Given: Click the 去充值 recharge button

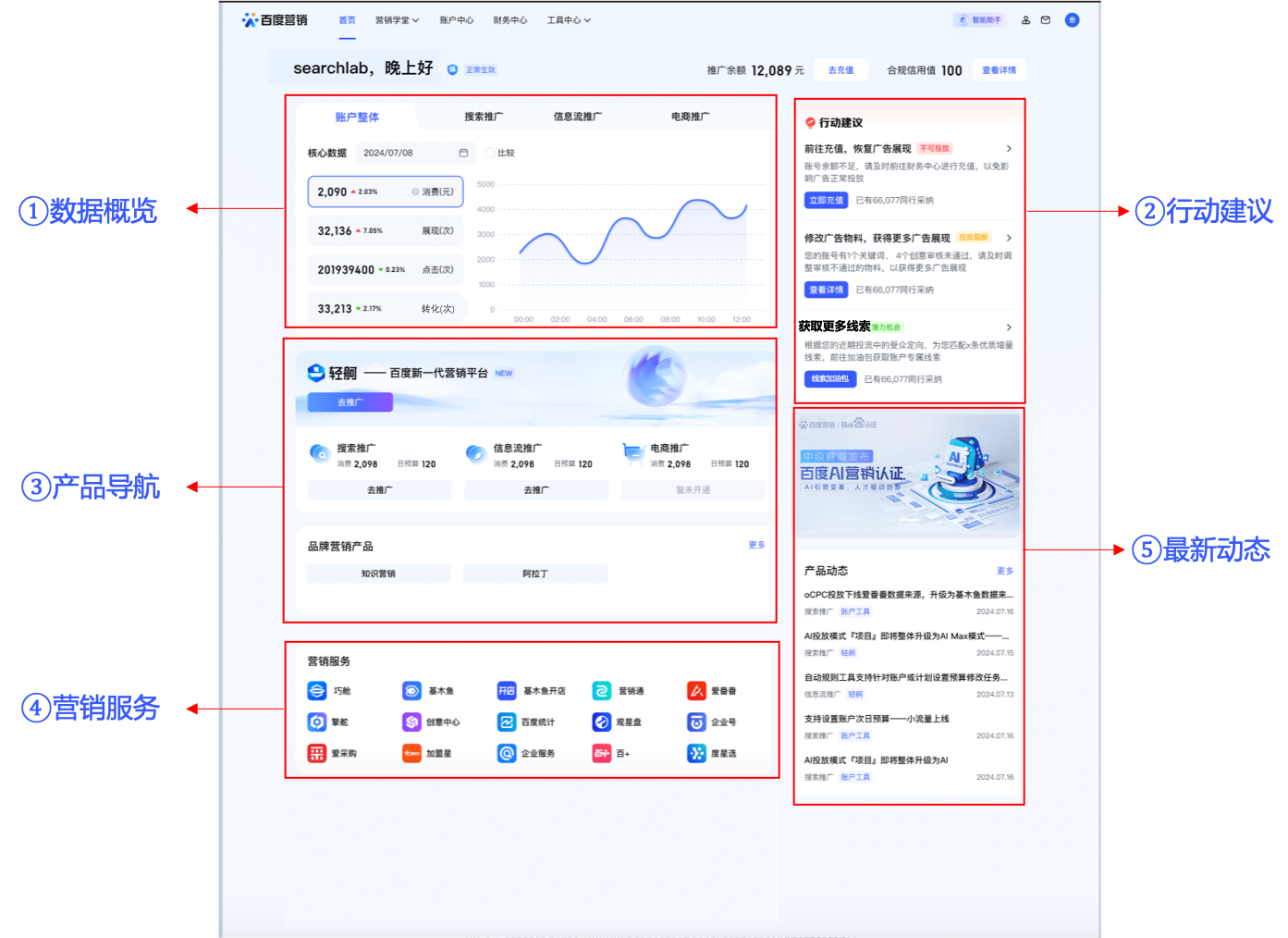Looking at the screenshot, I should pyautogui.click(x=840, y=69).
